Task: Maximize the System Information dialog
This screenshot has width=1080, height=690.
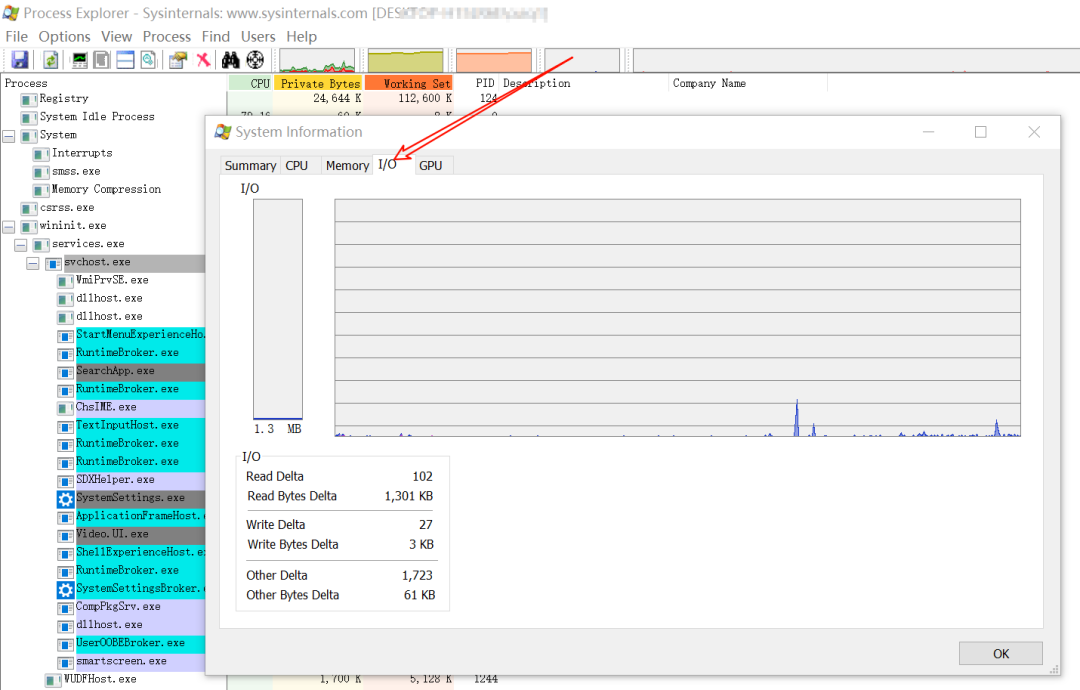Action: point(981,132)
